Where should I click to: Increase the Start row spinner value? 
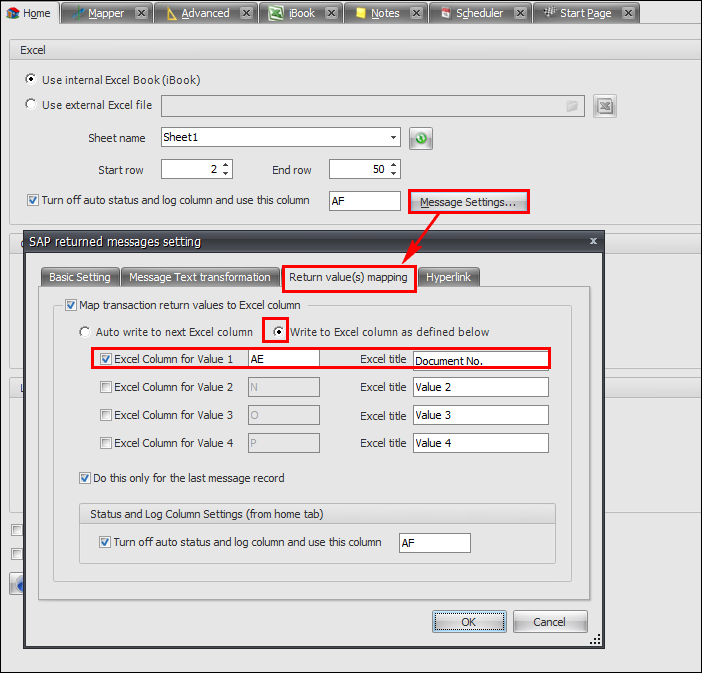click(227, 165)
